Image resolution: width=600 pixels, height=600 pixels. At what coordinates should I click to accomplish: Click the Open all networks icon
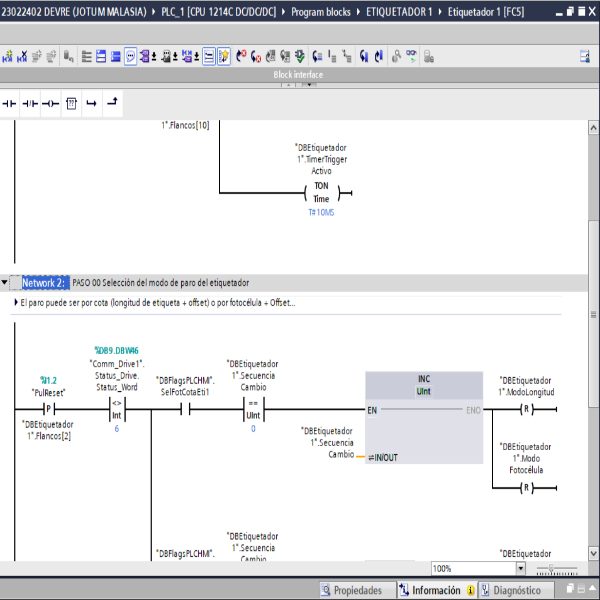tap(101, 57)
